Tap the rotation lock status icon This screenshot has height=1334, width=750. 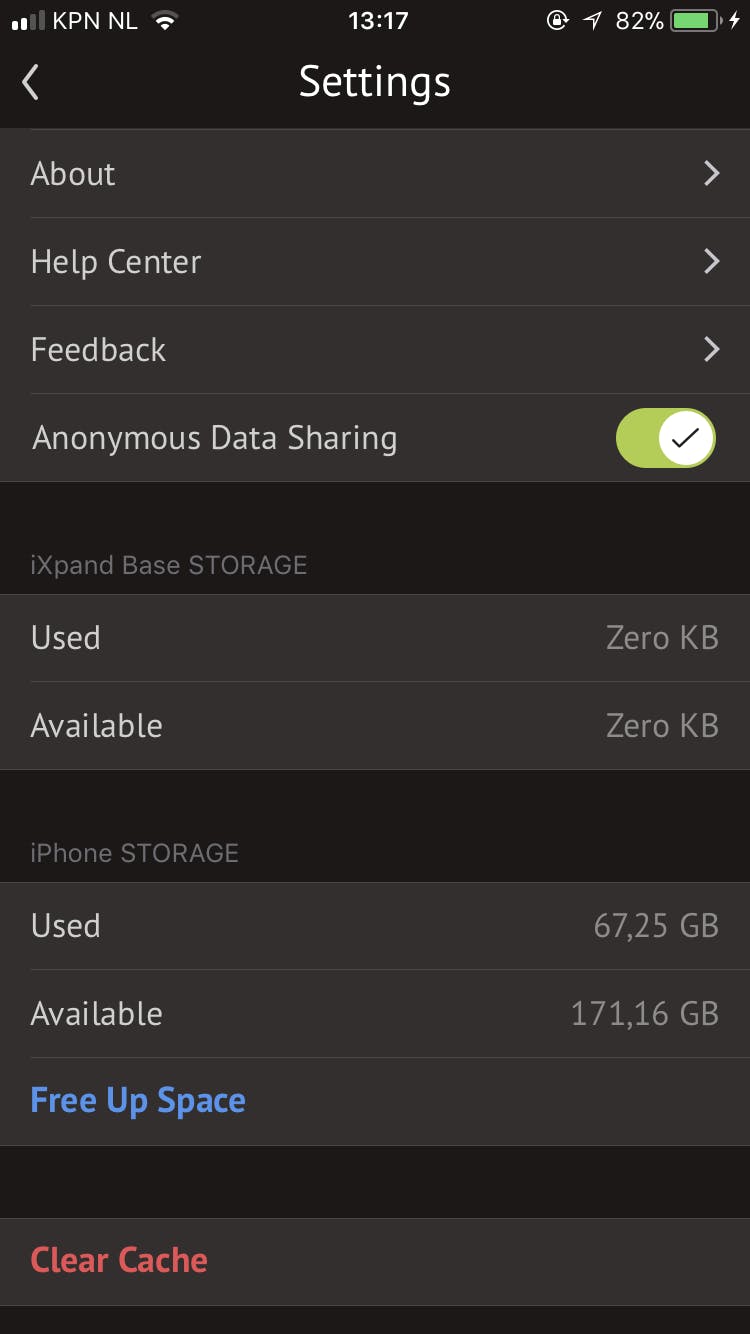click(x=557, y=21)
